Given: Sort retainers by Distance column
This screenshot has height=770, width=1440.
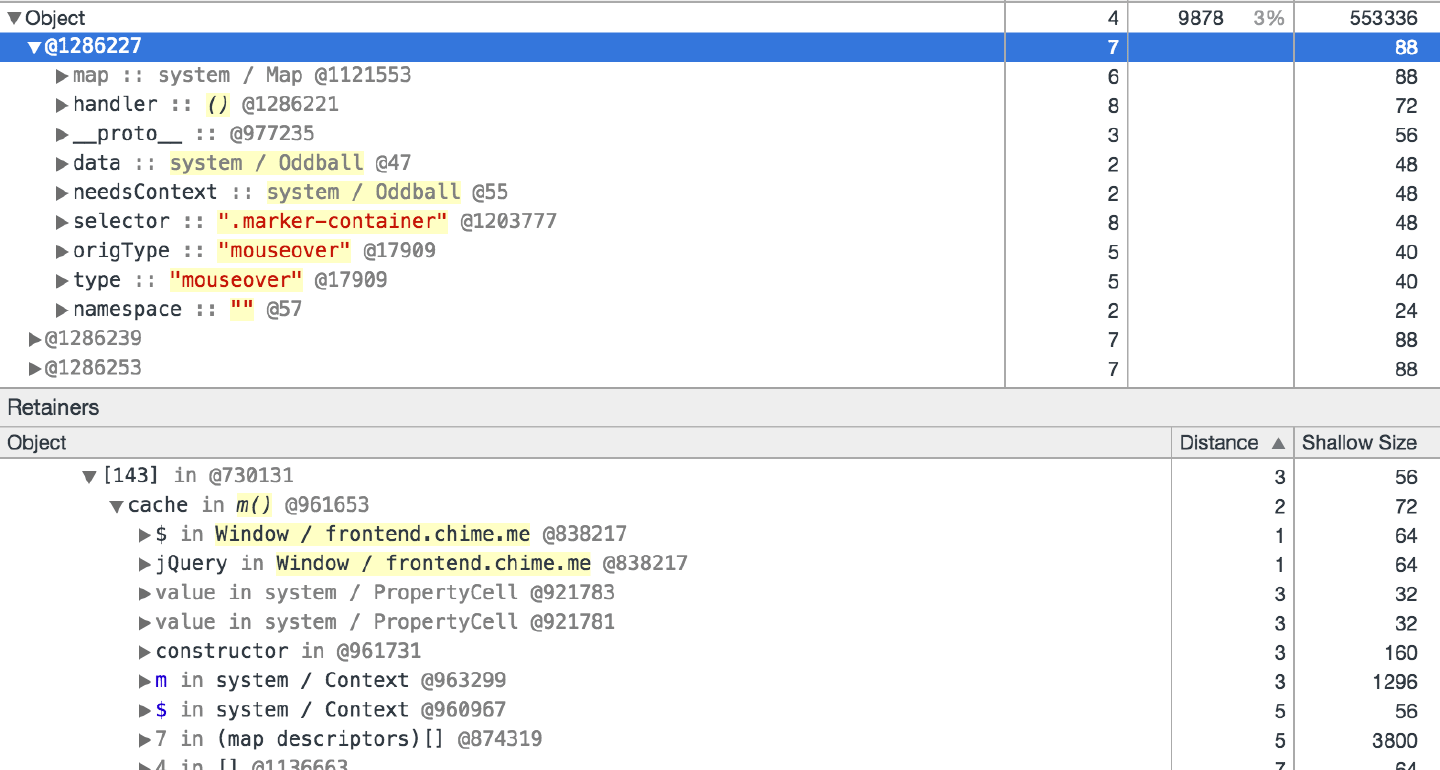Looking at the screenshot, I should point(1232,443).
